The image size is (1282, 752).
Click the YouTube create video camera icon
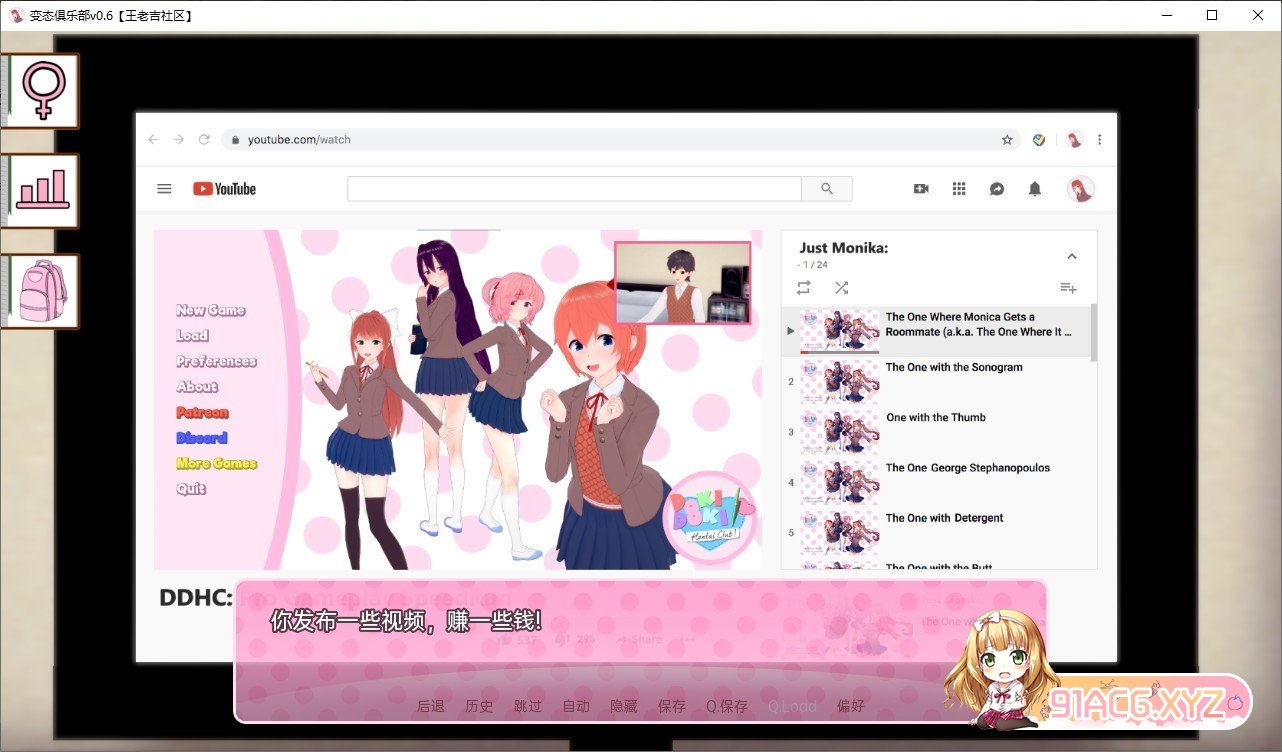coord(921,189)
